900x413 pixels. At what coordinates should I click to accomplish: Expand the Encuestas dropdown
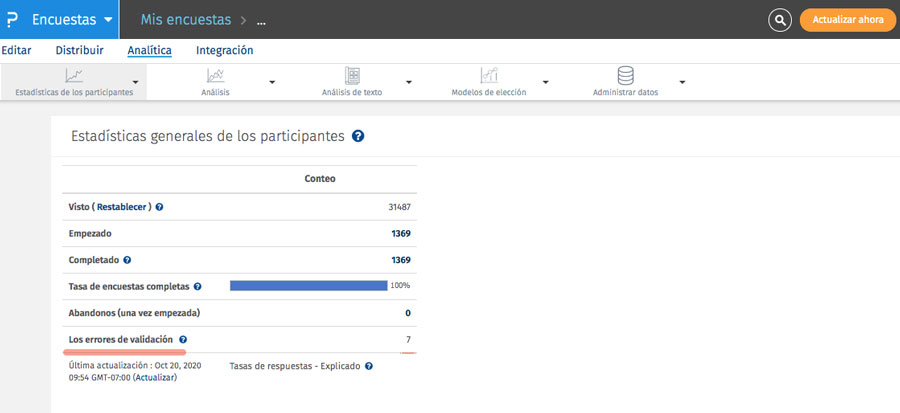108,20
